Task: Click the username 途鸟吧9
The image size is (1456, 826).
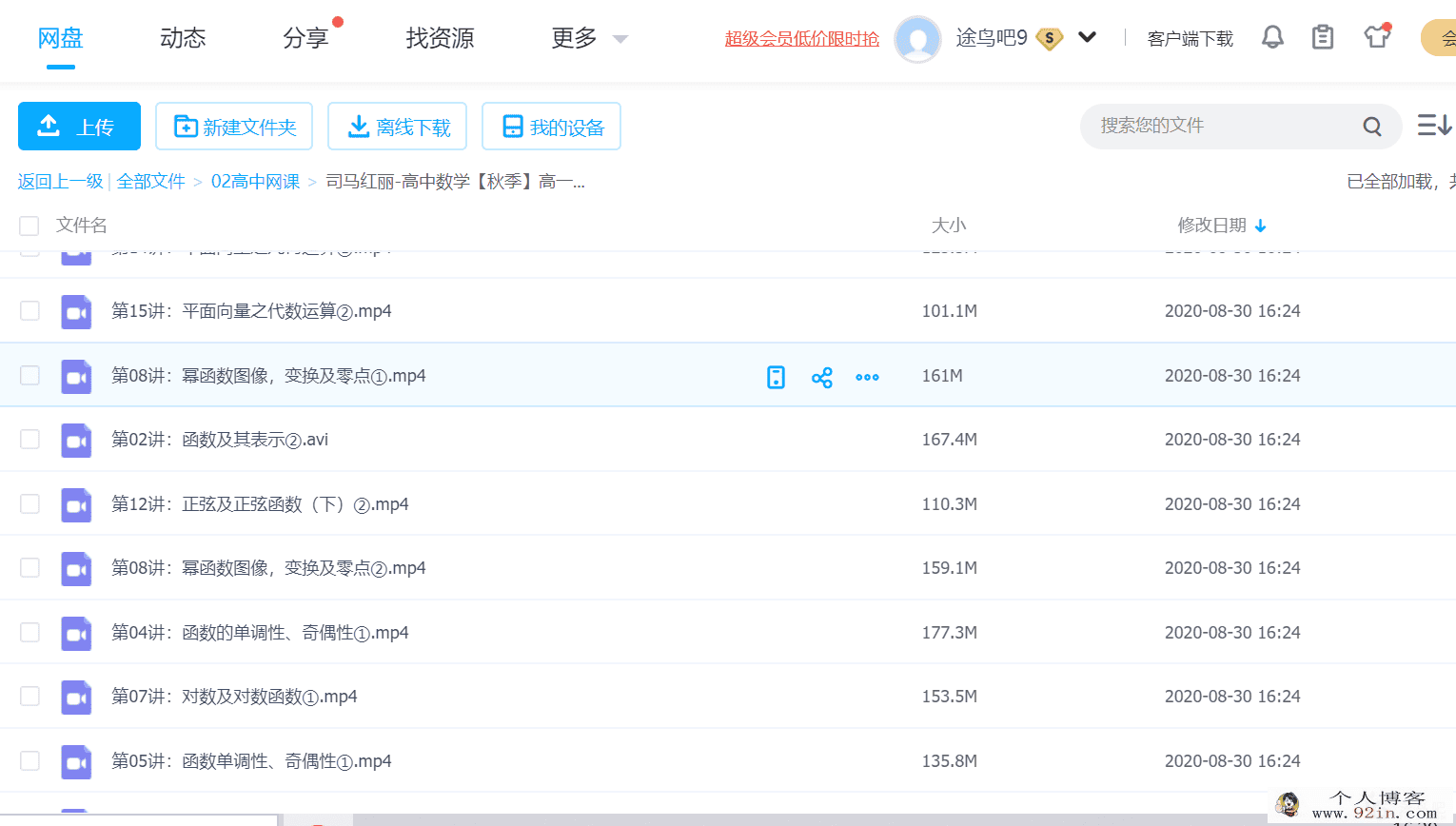Action: pyautogui.click(x=992, y=38)
